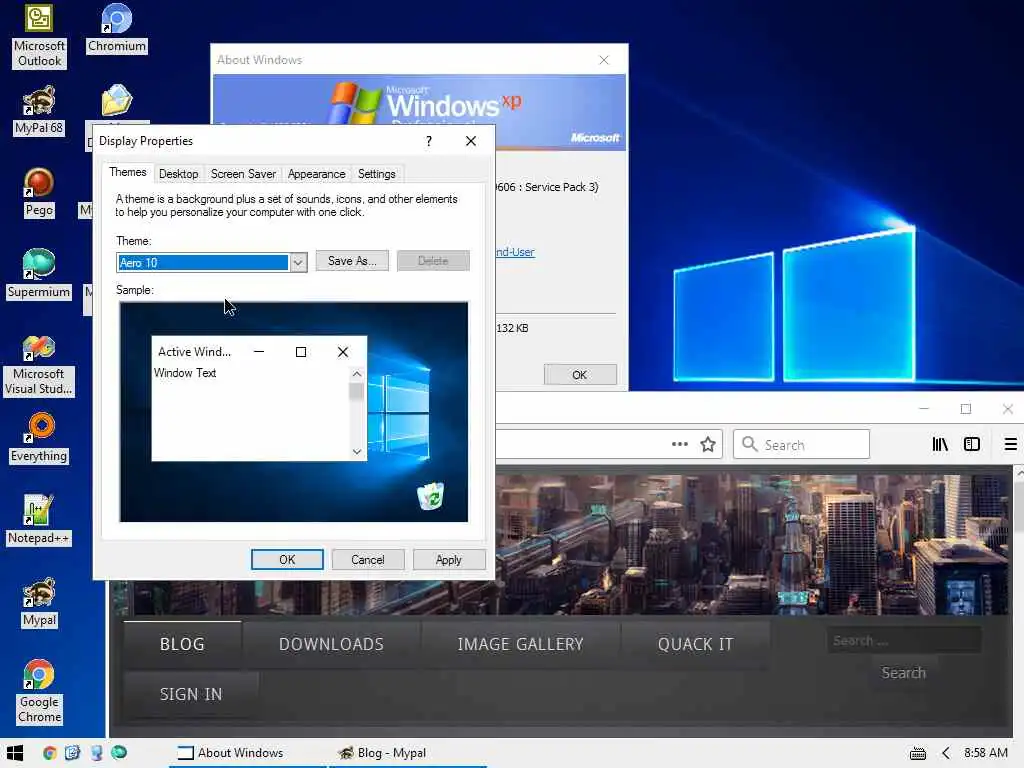Click OK in the About Windows dialog
1024x768 pixels.
[580, 375]
